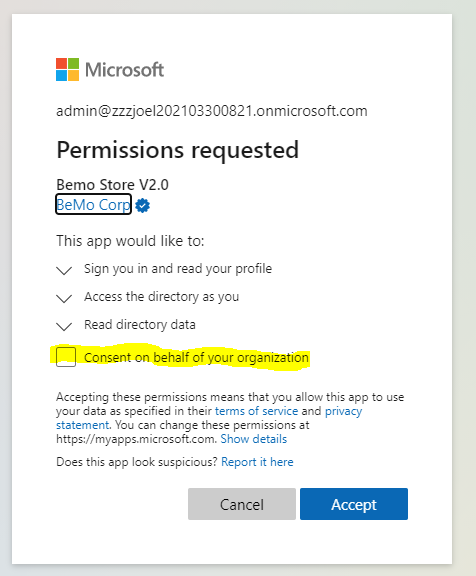The height and width of the screenshot is (576, 476).
Task: Open the terms of service link
Action: click(256, 411)
